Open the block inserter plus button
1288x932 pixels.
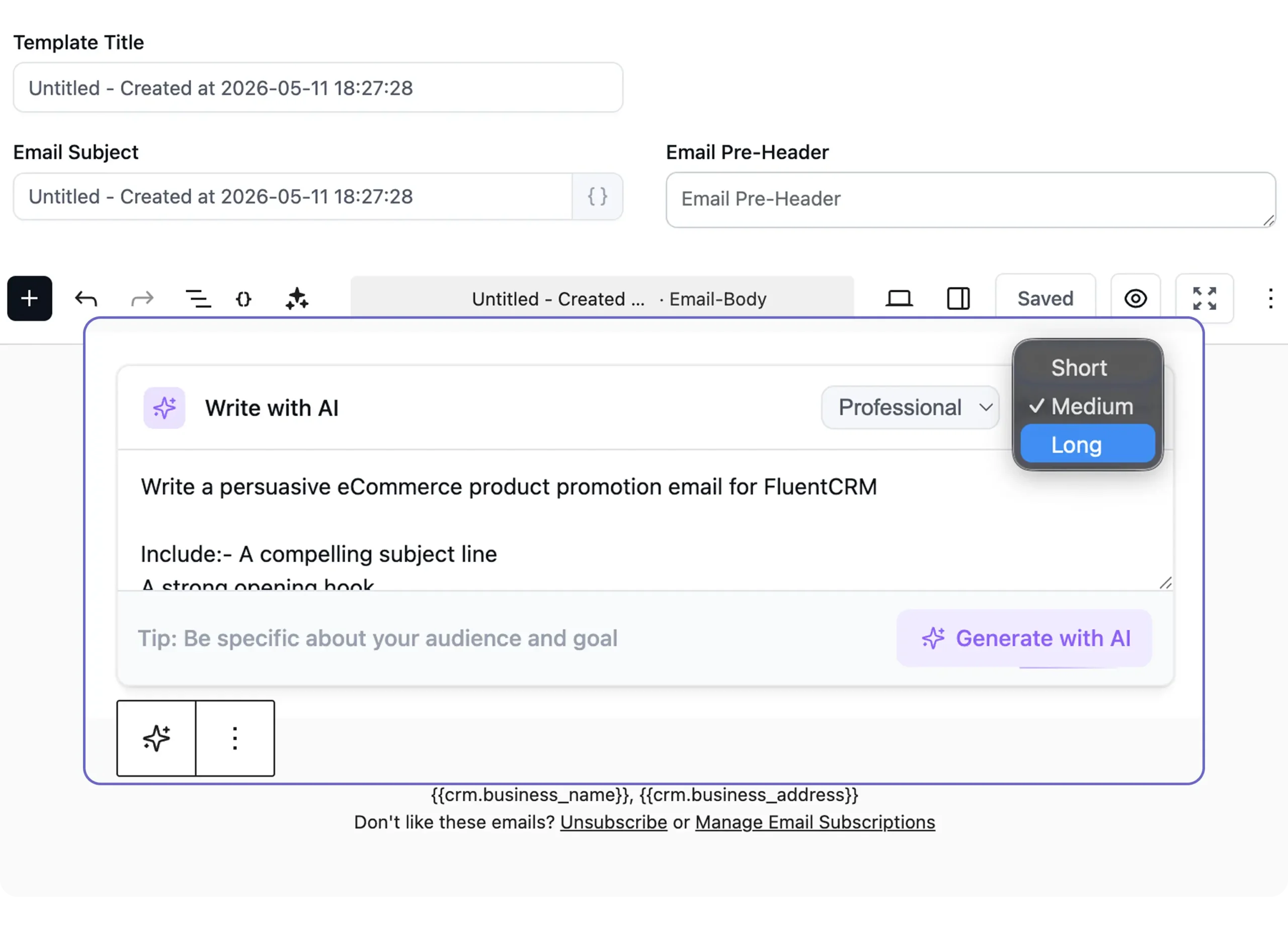[30, 299]
